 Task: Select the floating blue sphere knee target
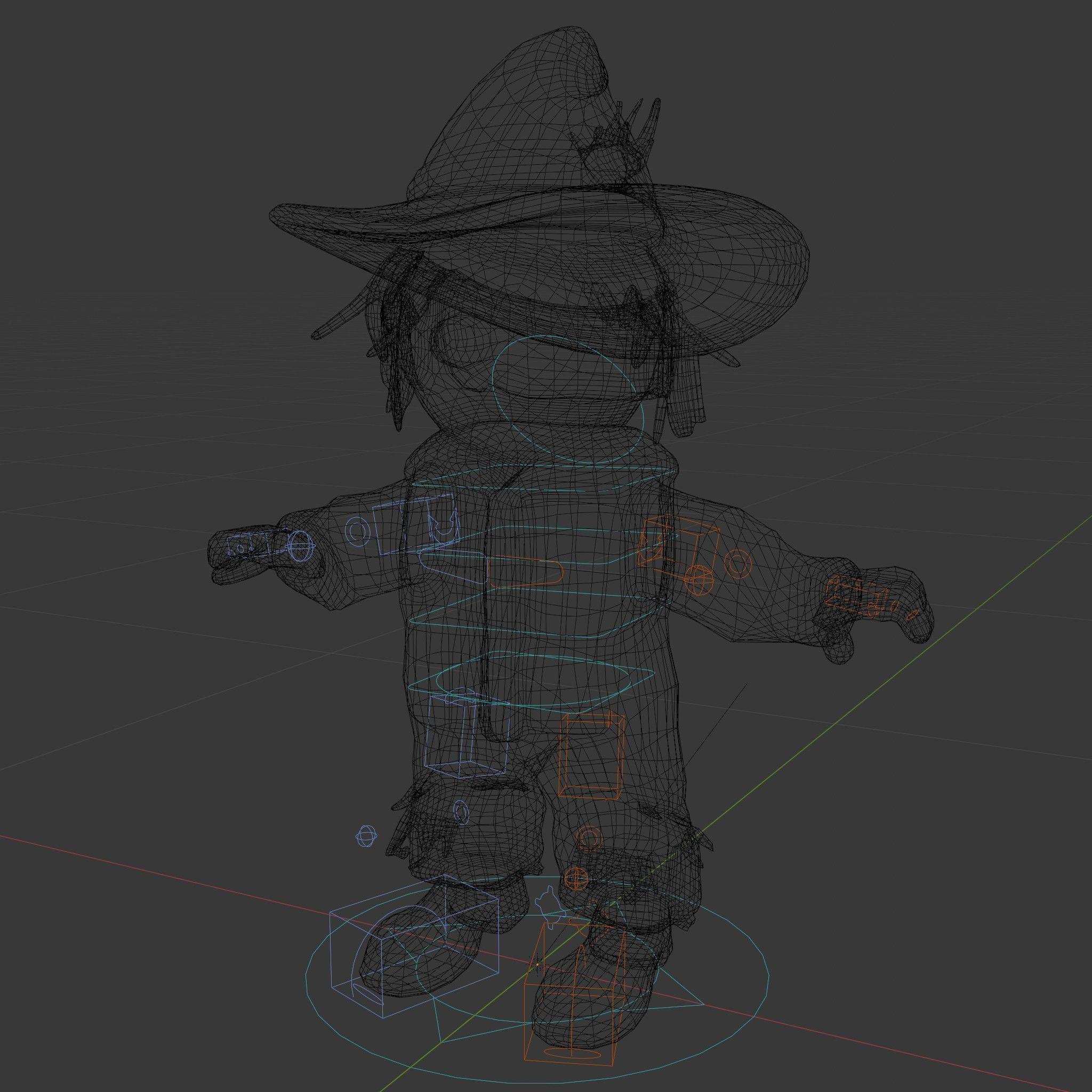point(366,836)
